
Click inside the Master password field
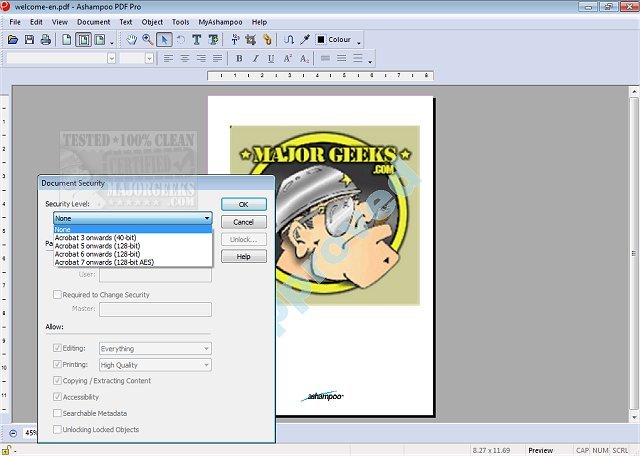[155, 309]
